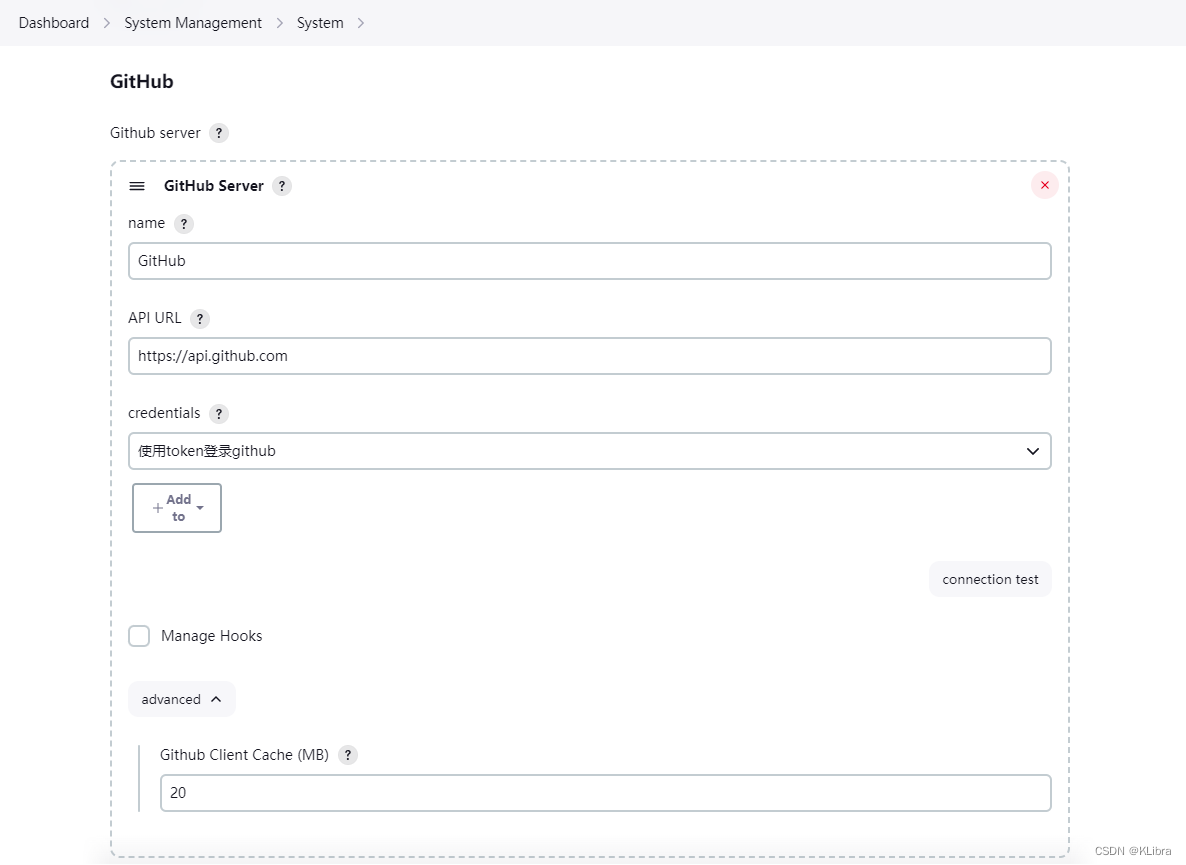Focus the Github Client Cache input
The height and width of the screenshot is (865, 1186).
pyautogui.click(x=606, y=793)
